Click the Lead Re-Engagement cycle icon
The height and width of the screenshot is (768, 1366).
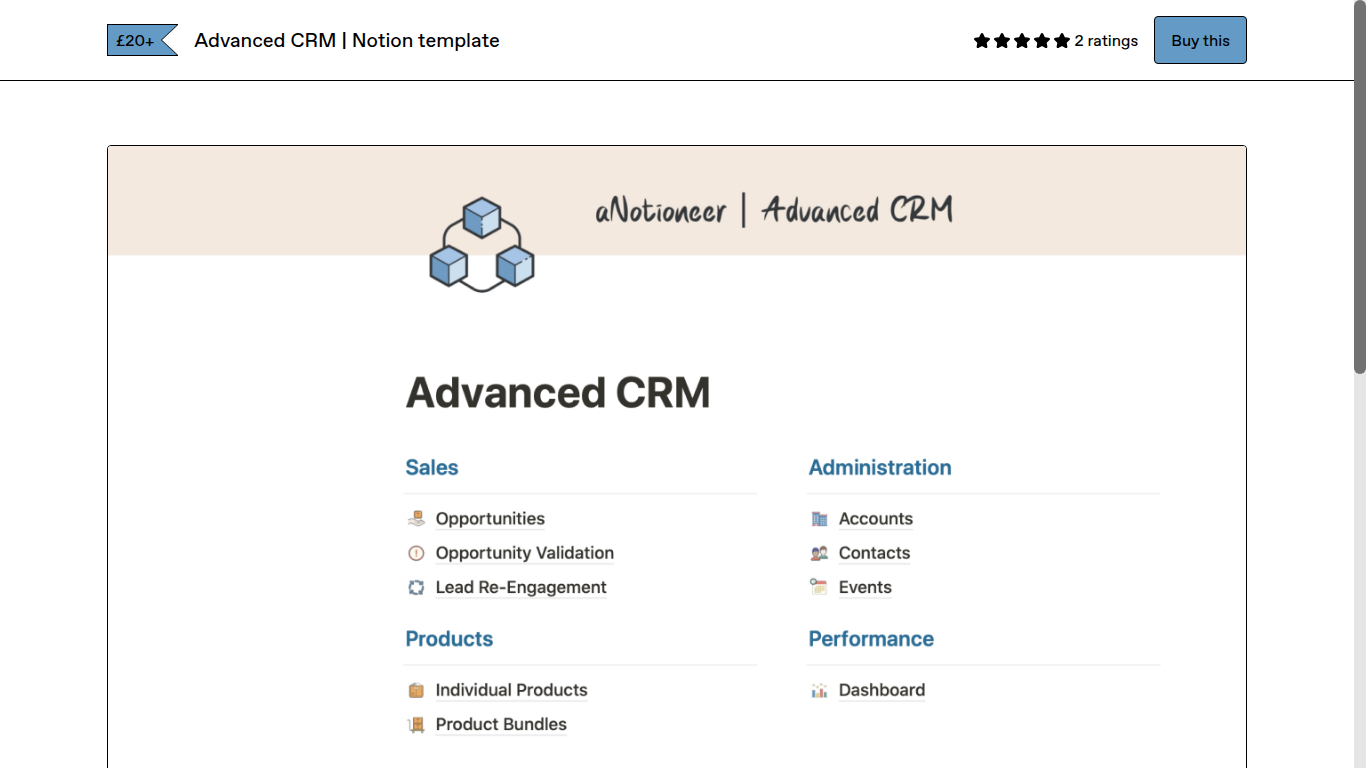(x=417, y=587)
